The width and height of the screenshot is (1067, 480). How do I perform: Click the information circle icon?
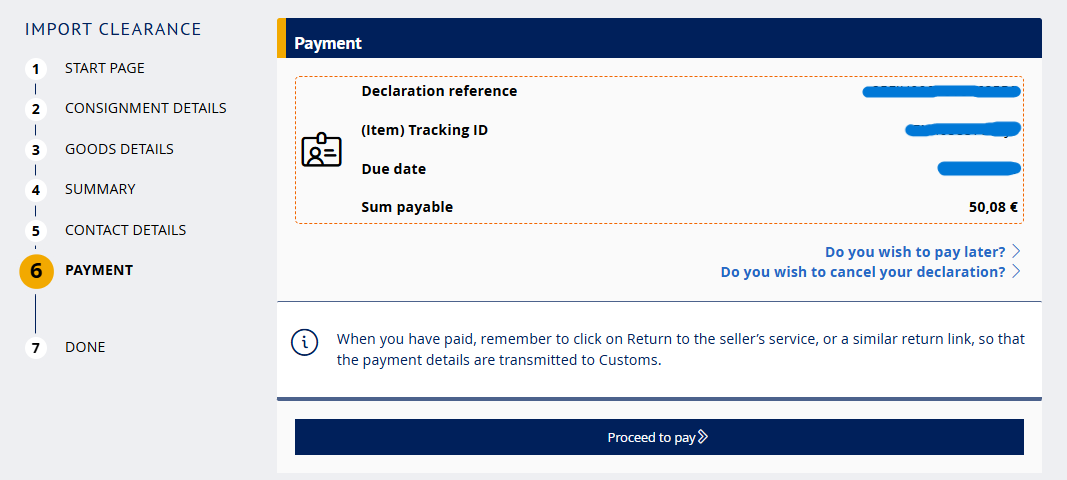pyautogui.click(x=304, y=342)
